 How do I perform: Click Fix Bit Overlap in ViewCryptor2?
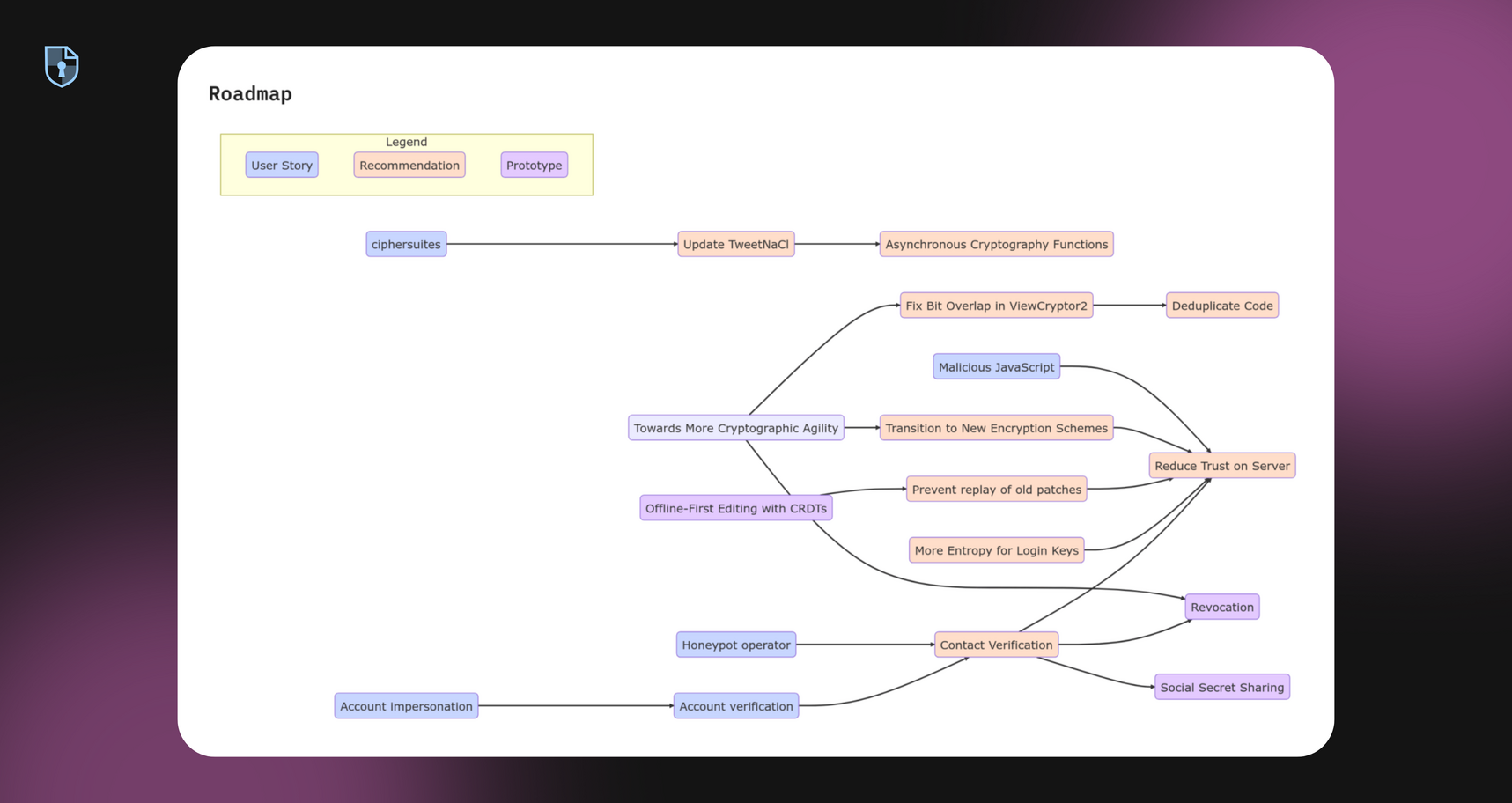coord(996,306)
